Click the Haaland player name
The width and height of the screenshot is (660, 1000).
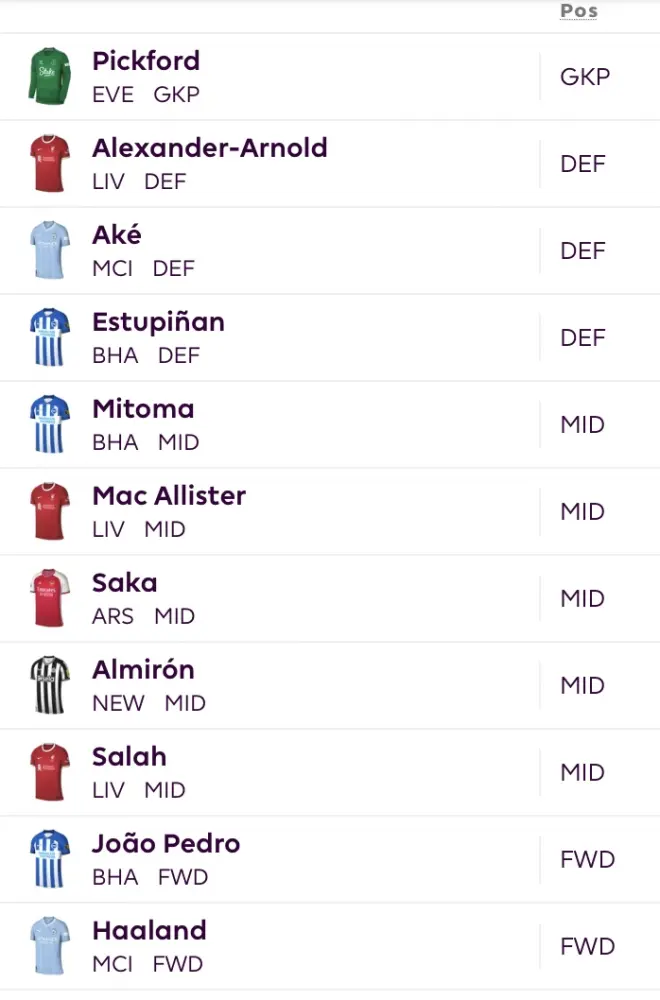click(149, 931)
